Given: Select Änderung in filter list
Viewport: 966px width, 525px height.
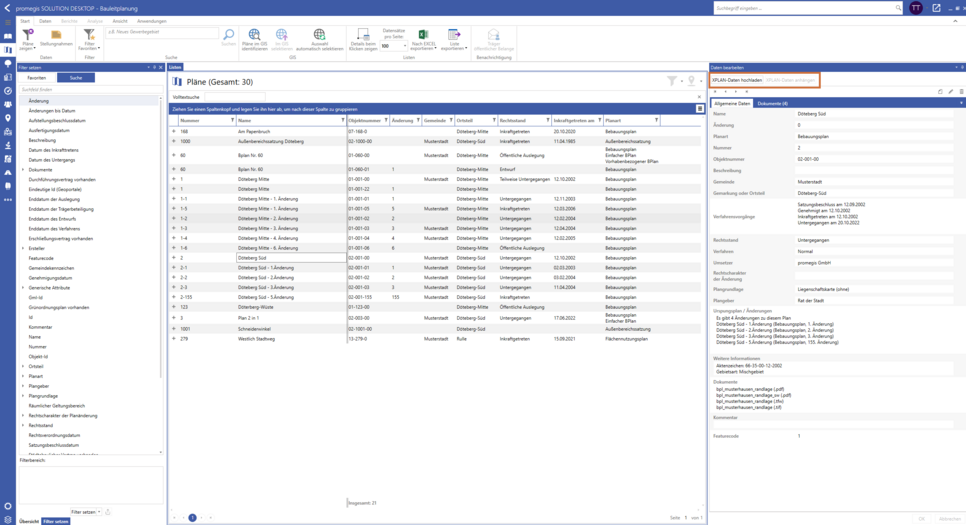Looking at the screenshot, I should 38,100.
